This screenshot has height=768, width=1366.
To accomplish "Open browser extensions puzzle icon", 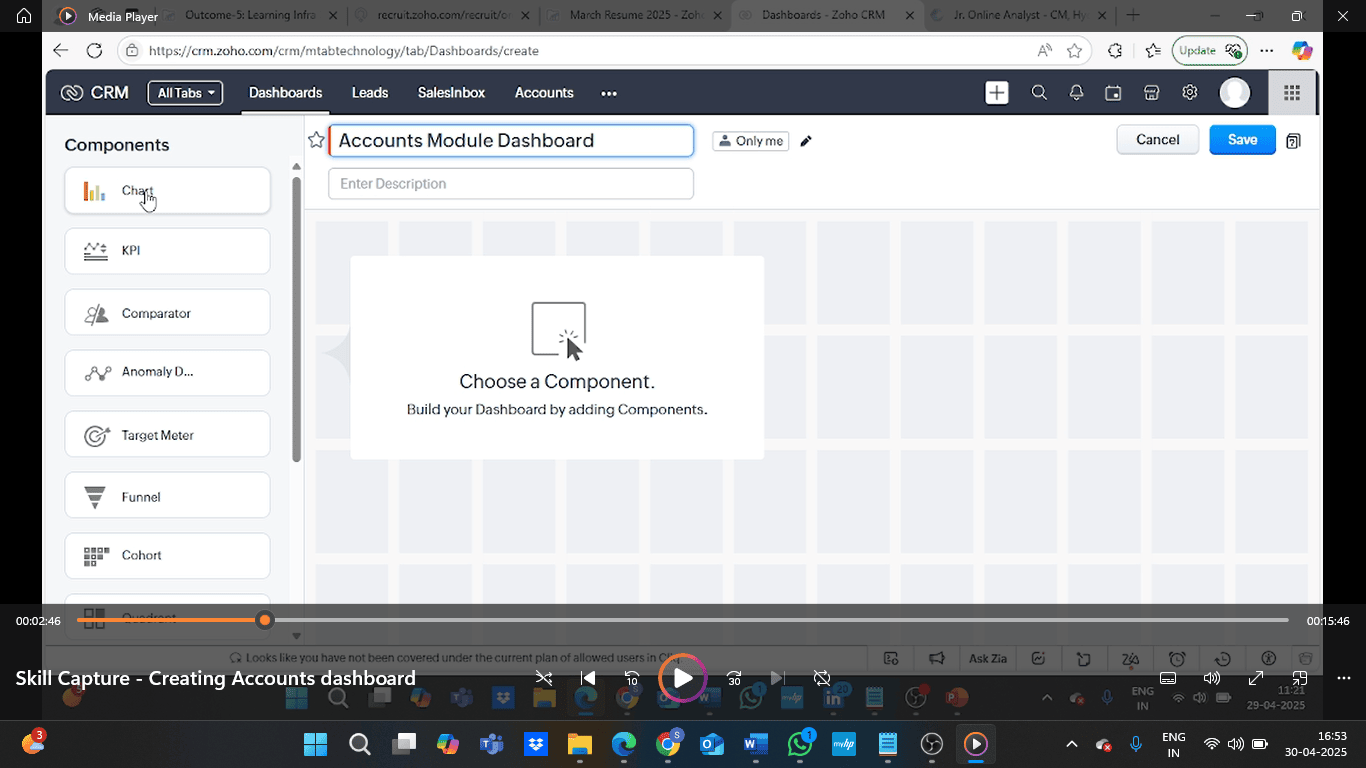I will pyautogui.click(x=1114, y=51).
